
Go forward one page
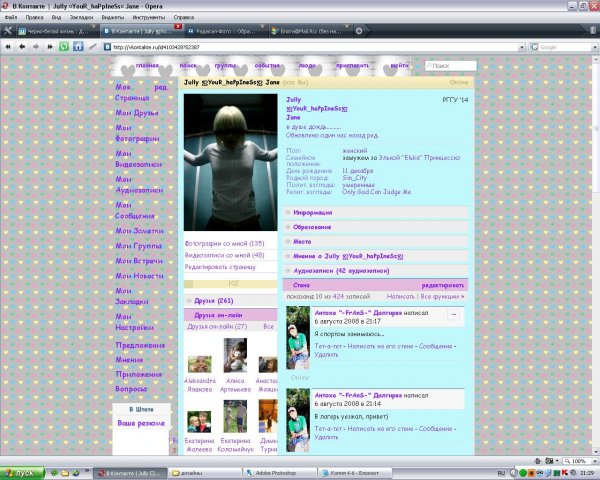coord(36,47)
